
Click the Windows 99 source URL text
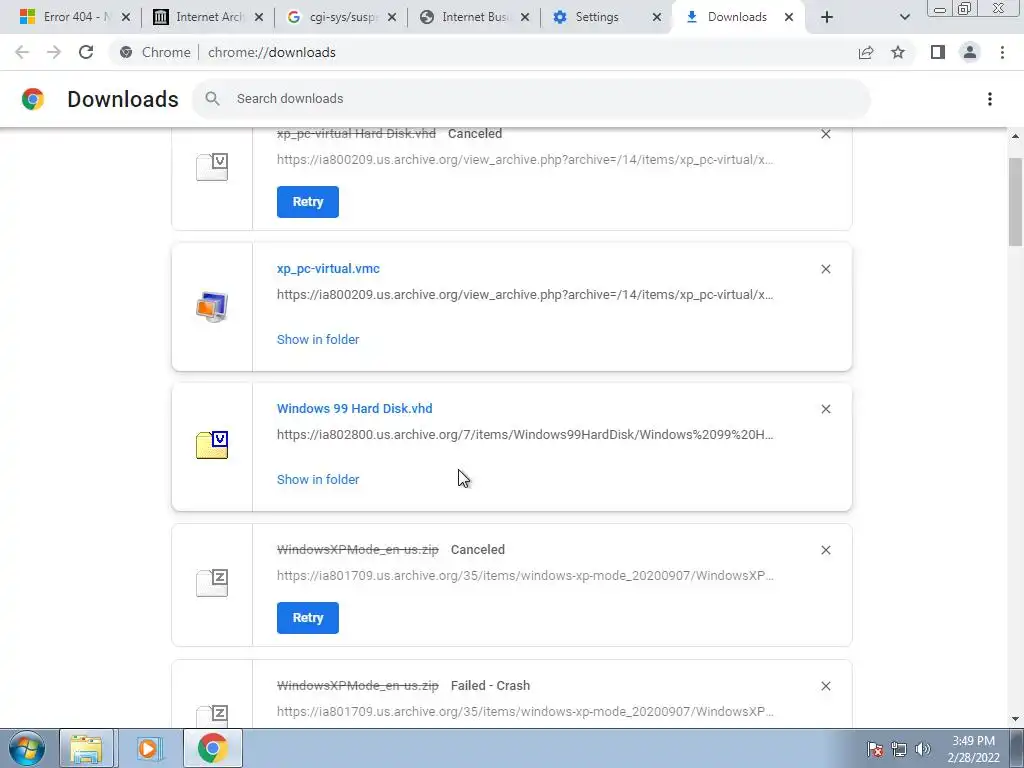click(x=525, y=435)
